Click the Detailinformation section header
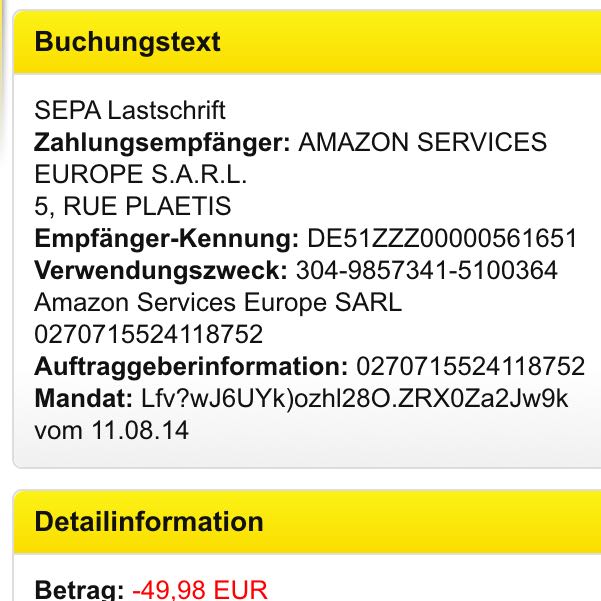The width and height of the screenshot is (601, 601). coord(149,521)
